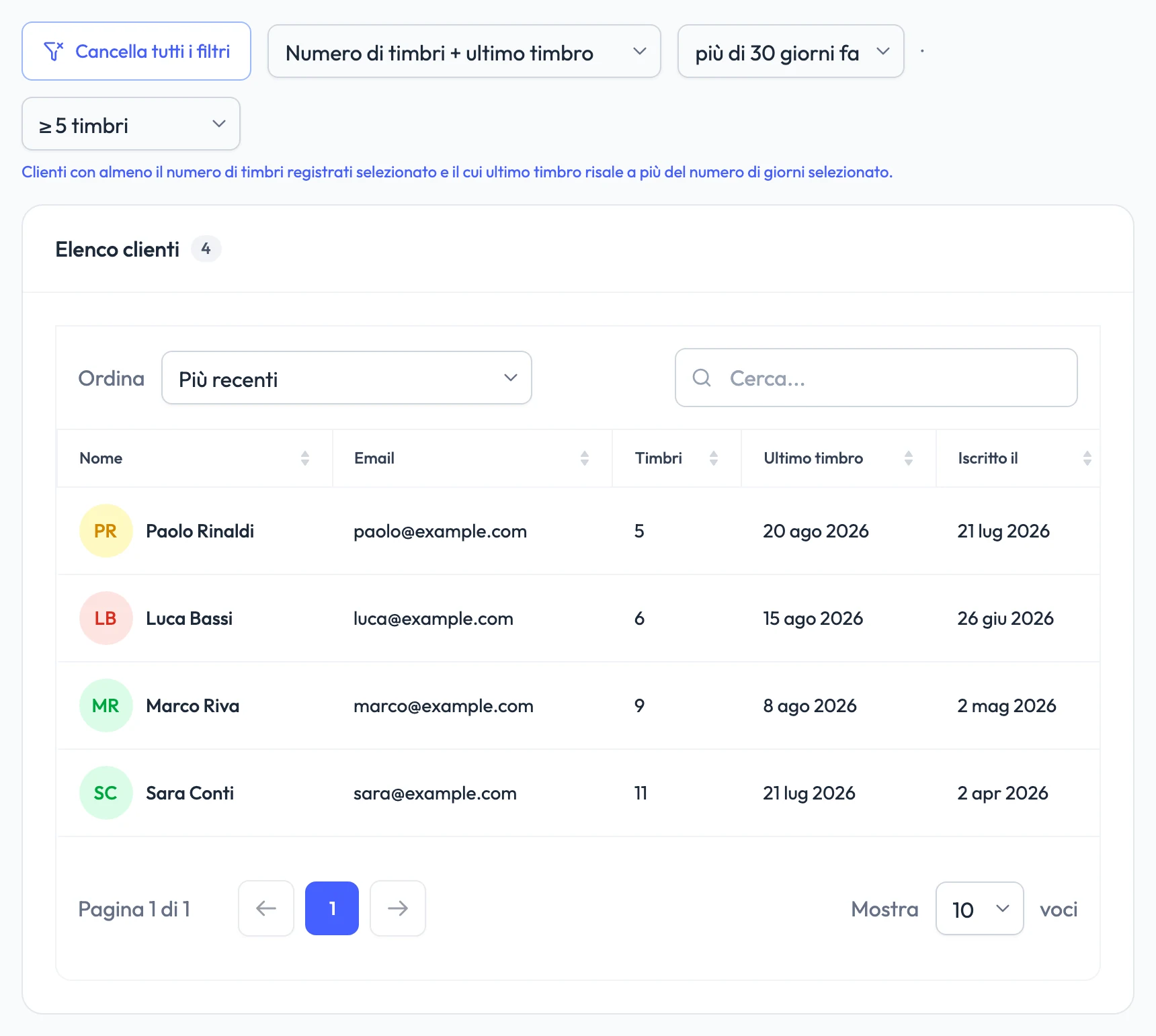This screenshot has height=1036, width=1156.
Task: Click paolo@example.com email cell
Action: tap(440, 531)
